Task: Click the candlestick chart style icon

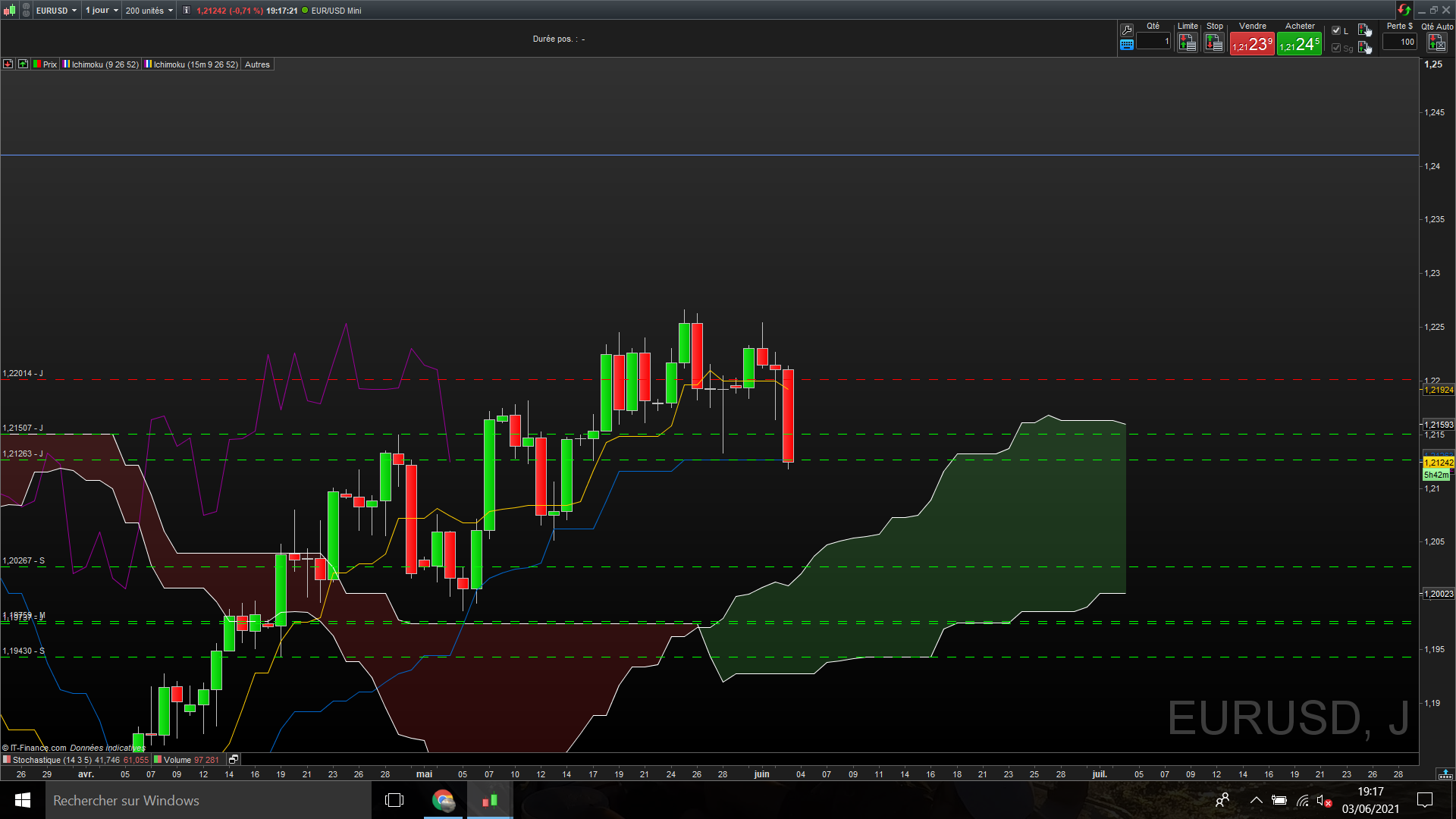Action: coord(9,11)
